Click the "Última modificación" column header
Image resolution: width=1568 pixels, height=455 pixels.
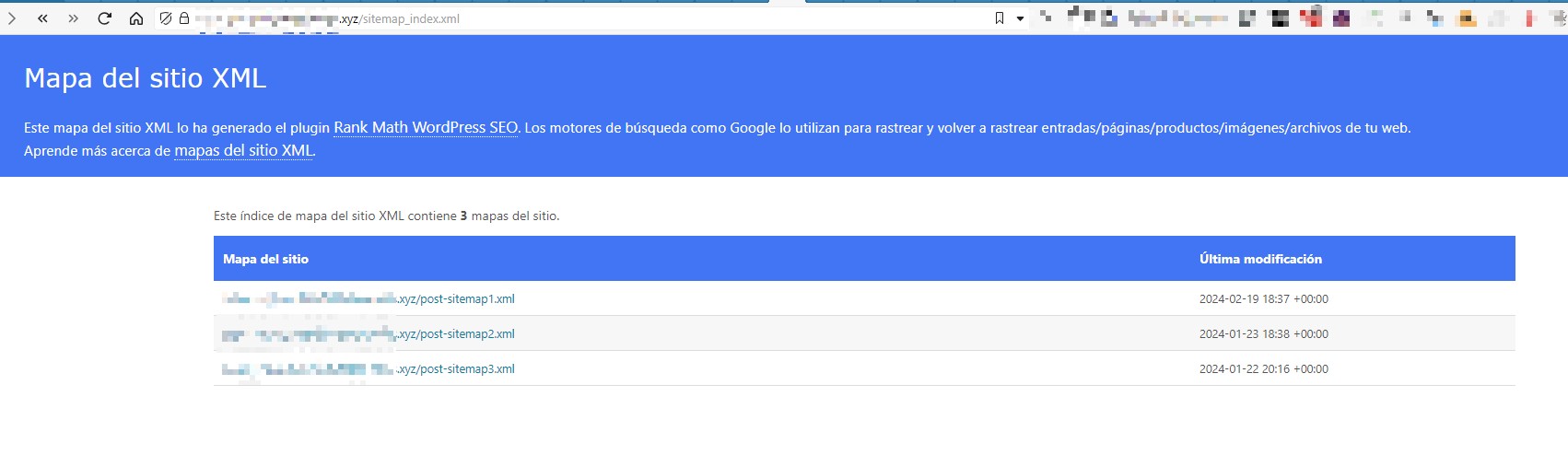pos(1260,260)
